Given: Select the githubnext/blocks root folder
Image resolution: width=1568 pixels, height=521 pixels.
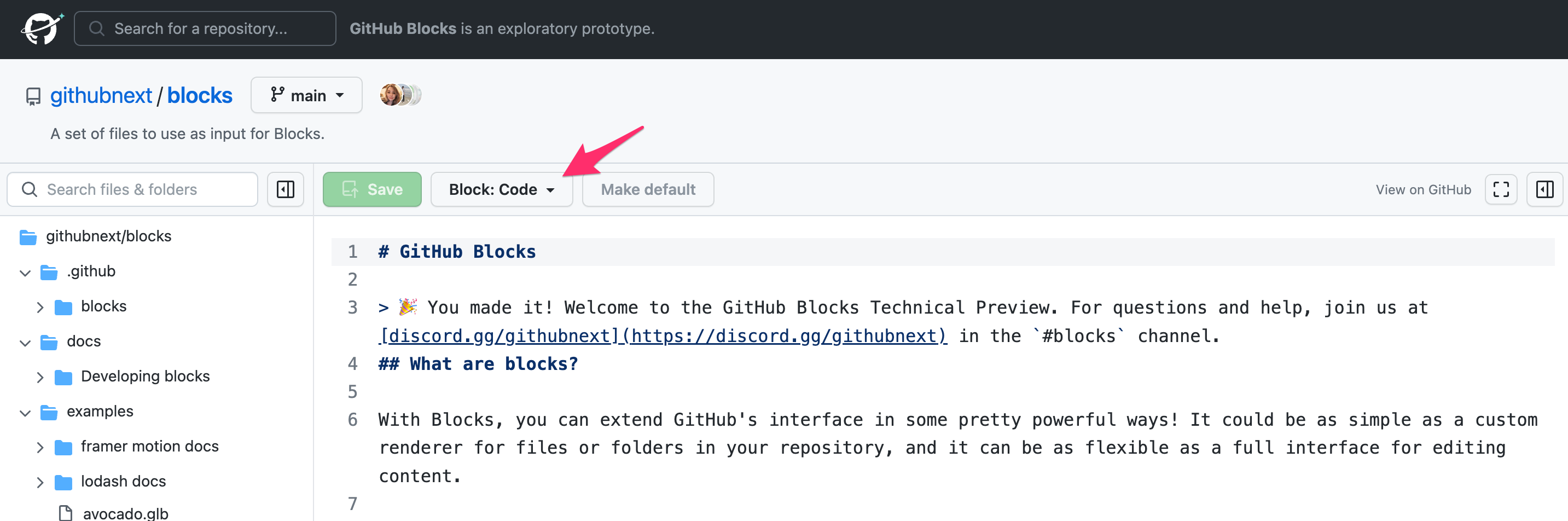Looking at the screenshot, I should (108, 236).
